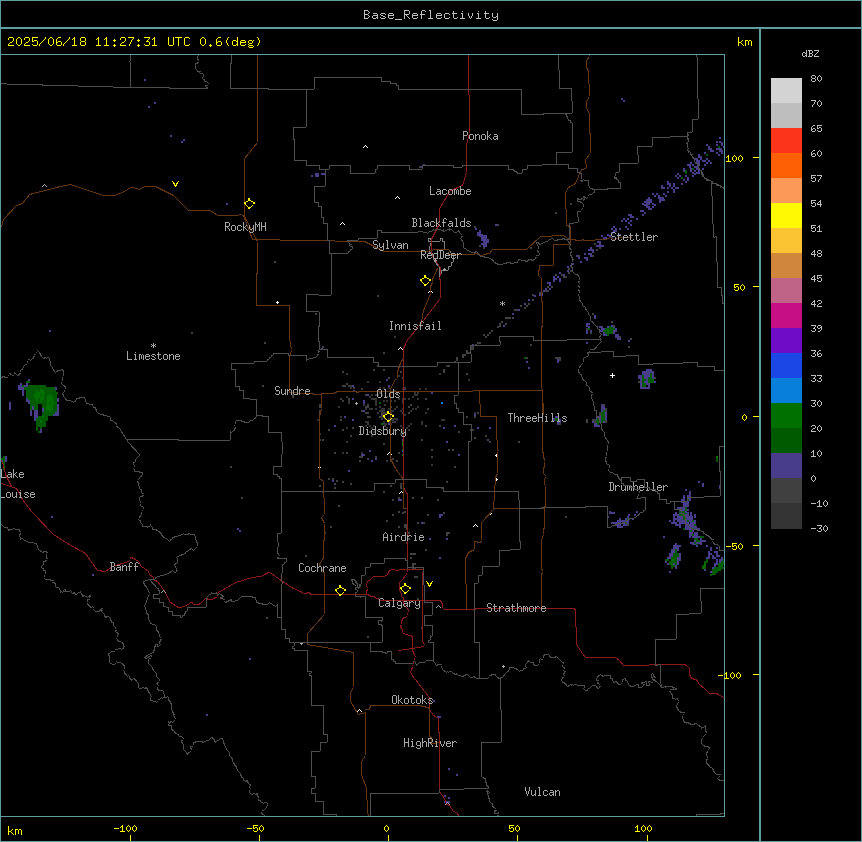Click the asterisk marker above Limestone label

tap(153, 346)
